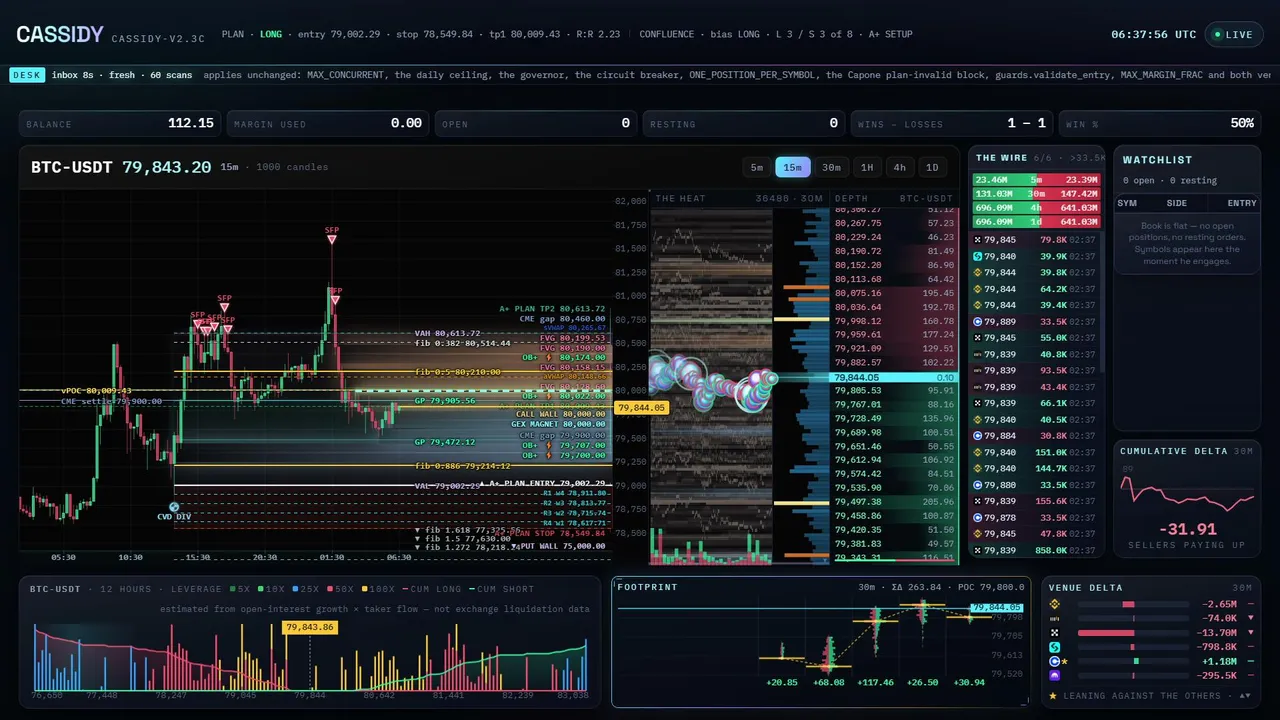Image resolution: width=1280 pixels, height=720 pixels.
Task: Select the 5m timeframe tab
Action: point(757,167)
